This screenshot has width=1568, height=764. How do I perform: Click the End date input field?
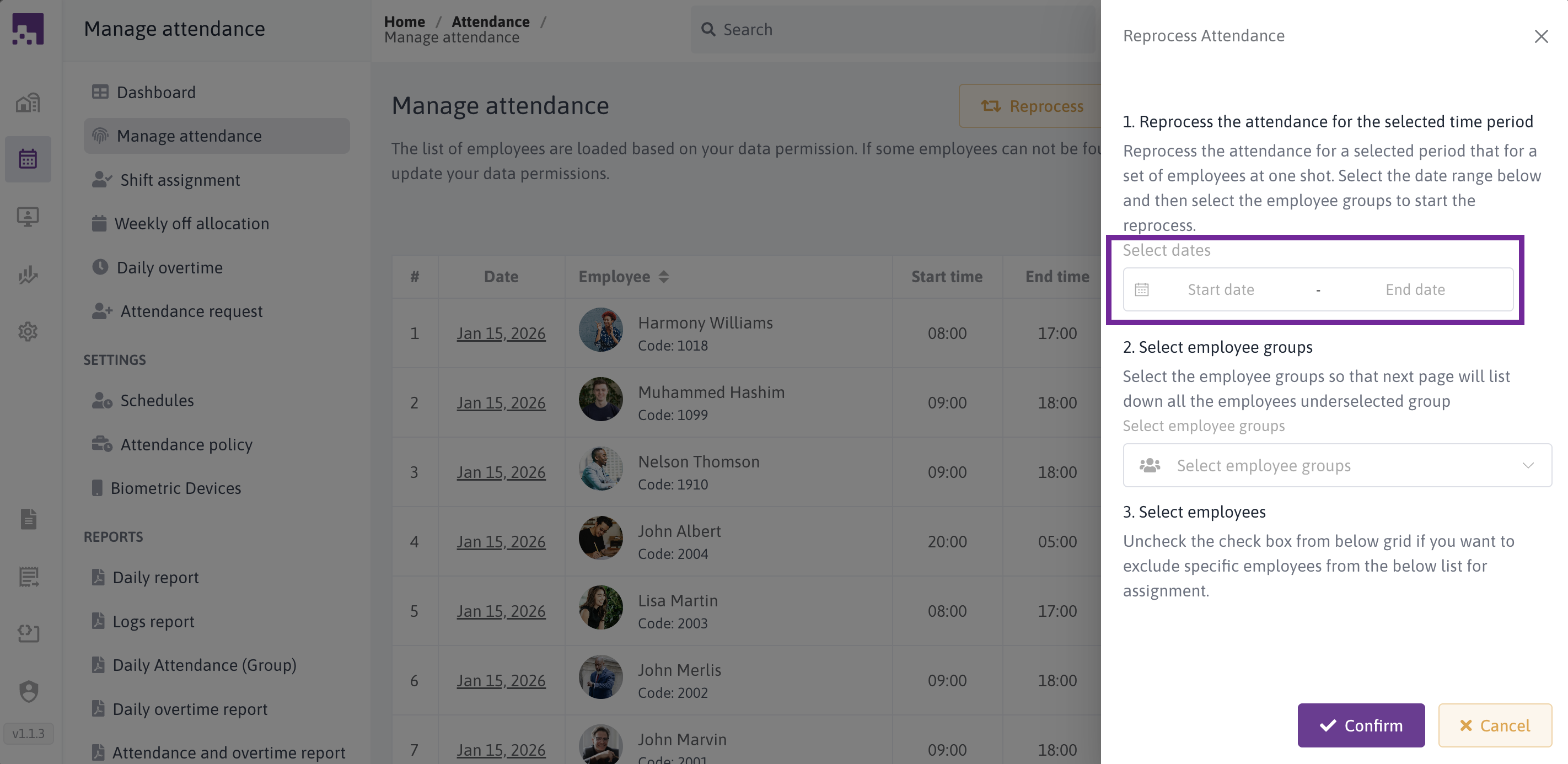1415,290
